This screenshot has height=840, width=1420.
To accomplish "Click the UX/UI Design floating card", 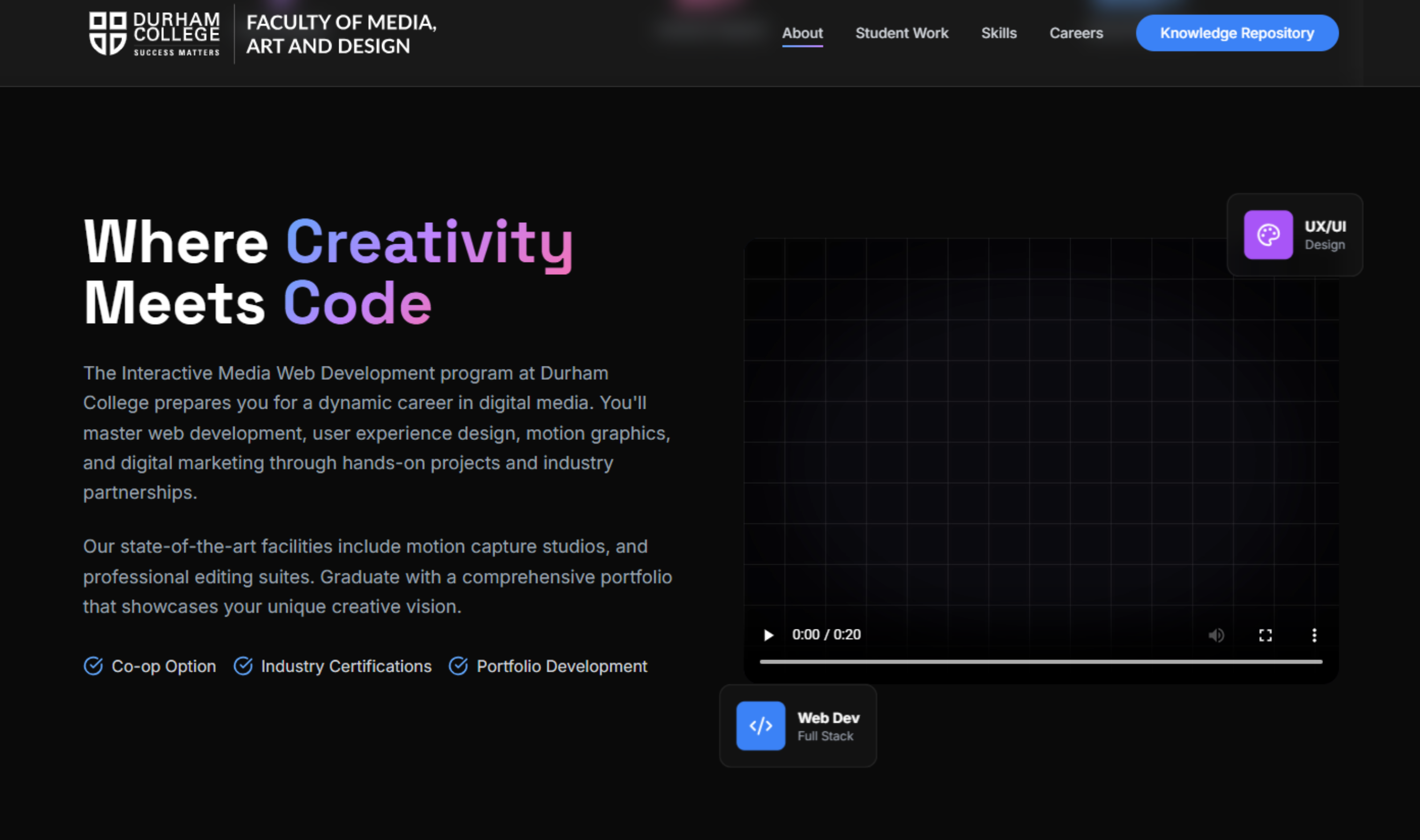I will click(1325, 235).
